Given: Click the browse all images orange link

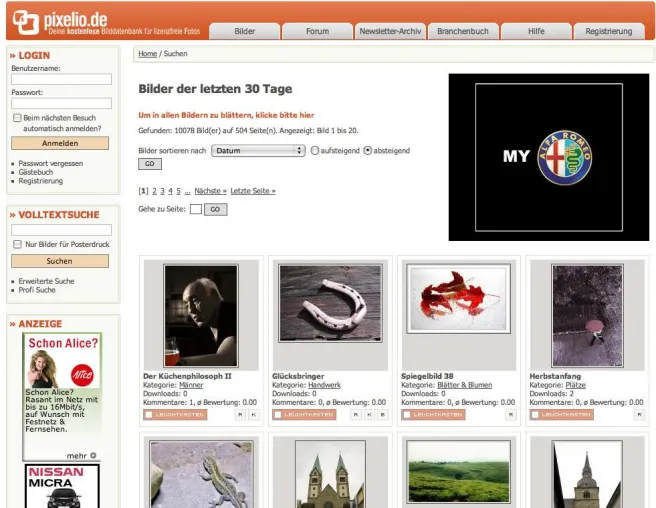Looking at the screenshot, I should click(226, 115).
